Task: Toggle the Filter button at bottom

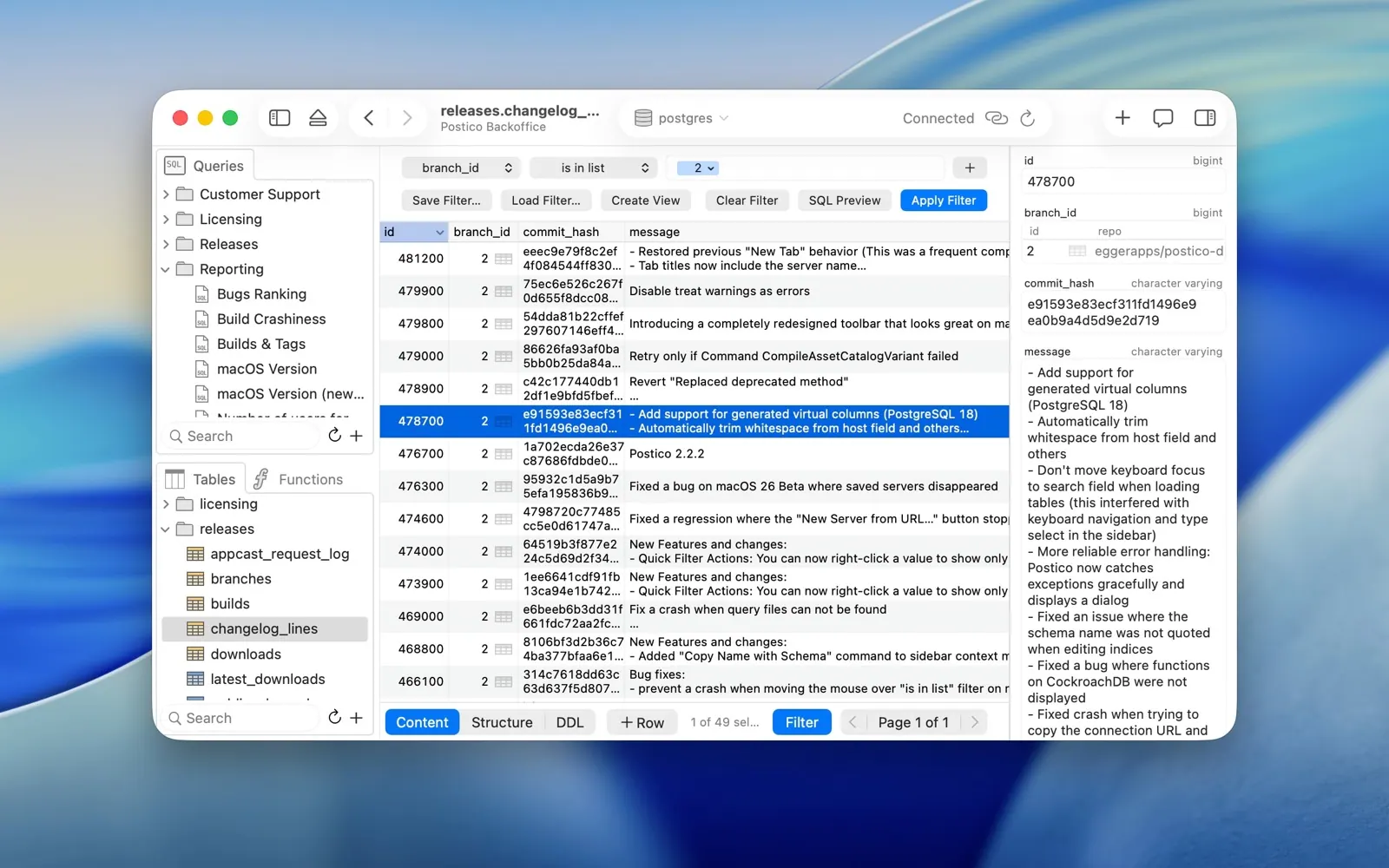Action: 802,722
